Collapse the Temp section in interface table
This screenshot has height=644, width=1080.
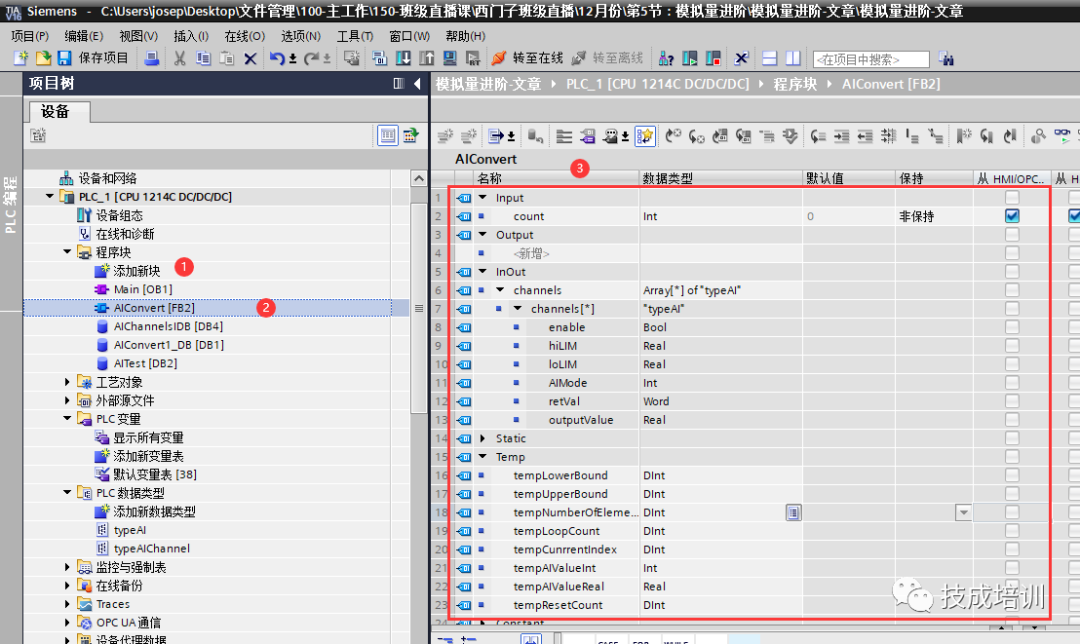pos(483,457)
